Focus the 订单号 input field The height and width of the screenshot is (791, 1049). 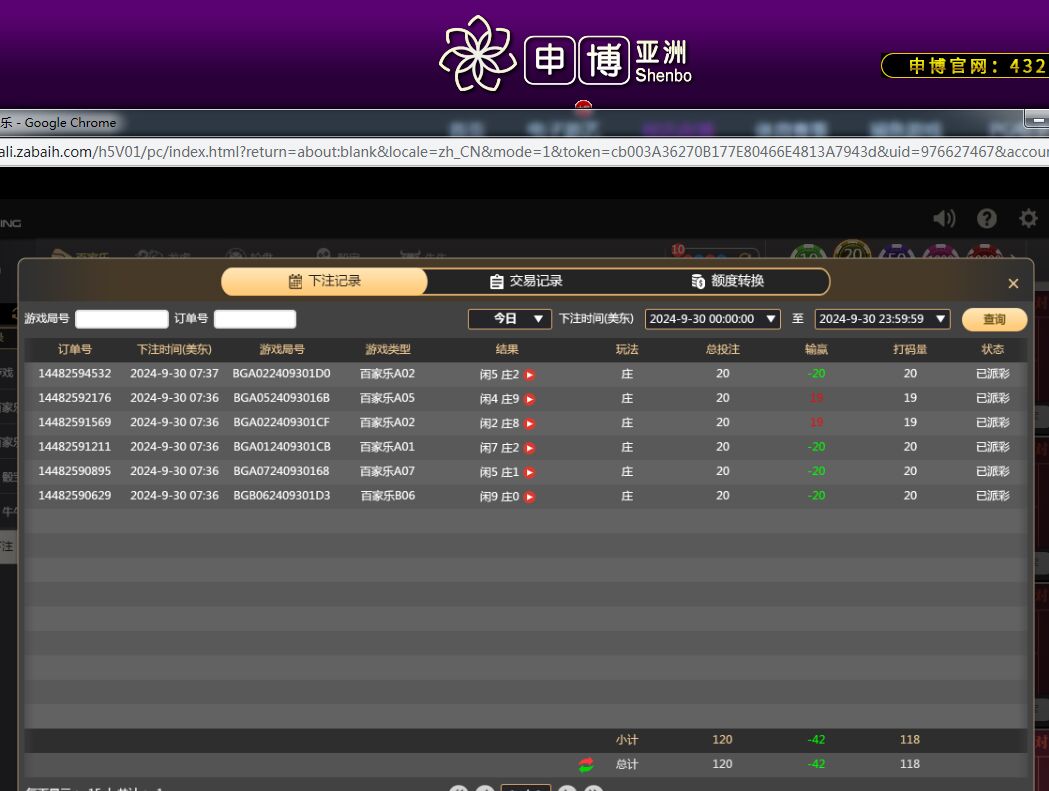(x=255, y=319)
